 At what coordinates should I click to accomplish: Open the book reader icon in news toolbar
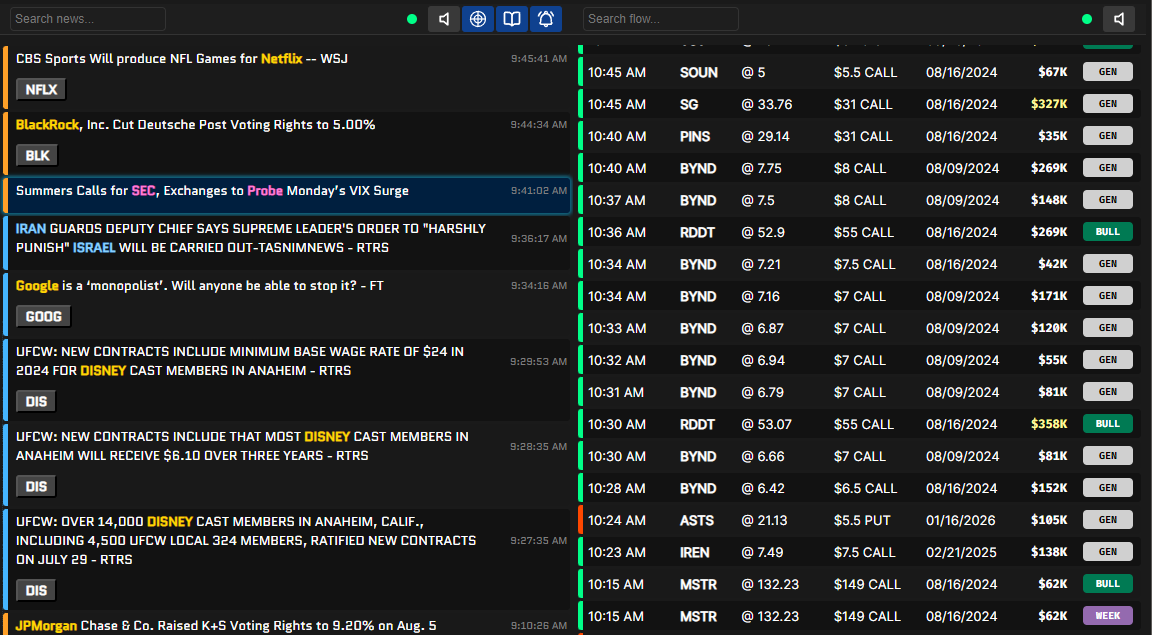(512, 19)
